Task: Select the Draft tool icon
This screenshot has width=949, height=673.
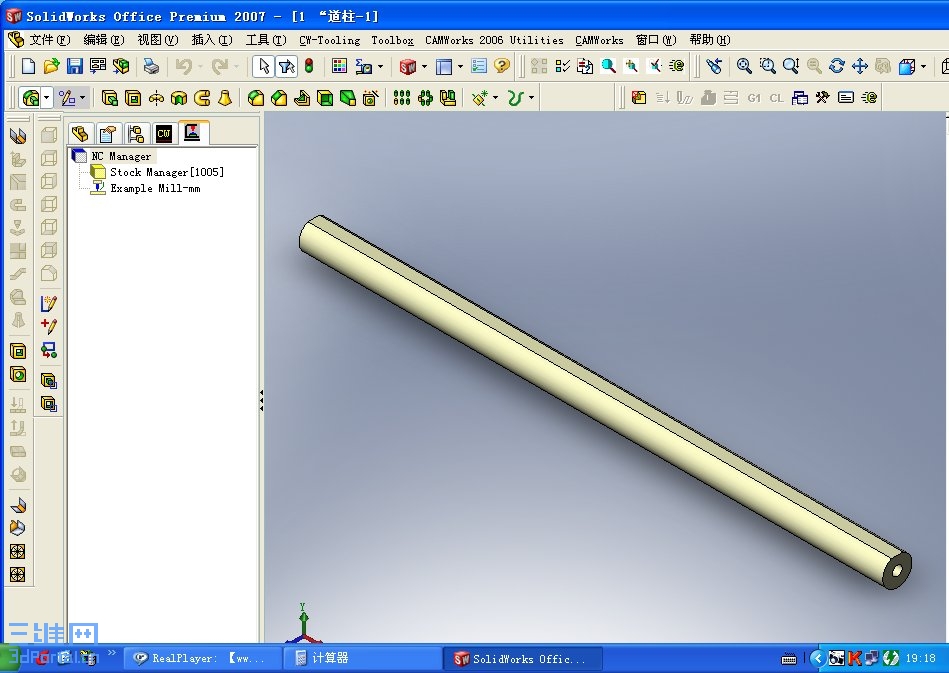Action: (348, 97)
